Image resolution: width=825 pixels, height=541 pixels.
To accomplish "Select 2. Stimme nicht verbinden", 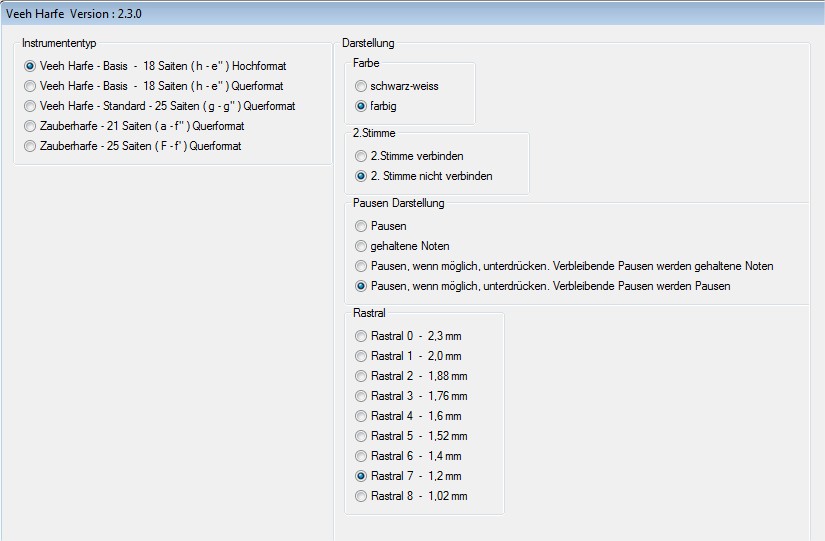I will pos(361,176).
